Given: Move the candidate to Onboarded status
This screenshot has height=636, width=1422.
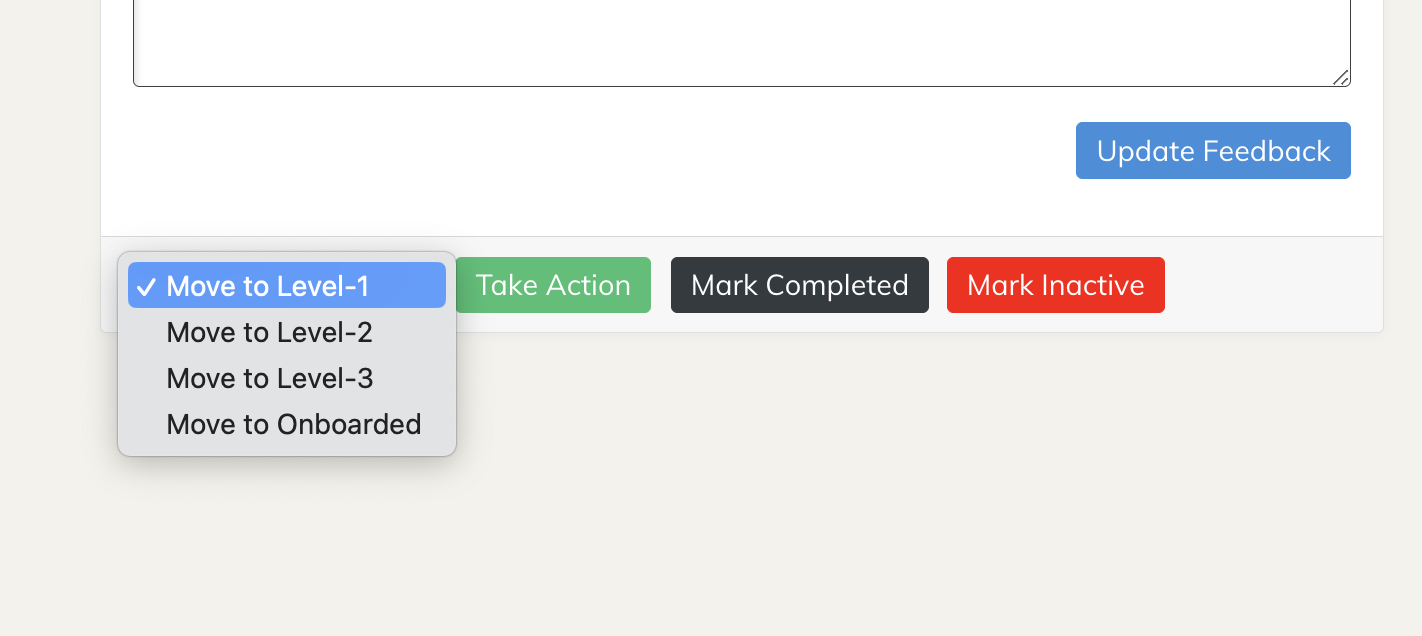Looking at the screenshot, I should pos(293,424).
